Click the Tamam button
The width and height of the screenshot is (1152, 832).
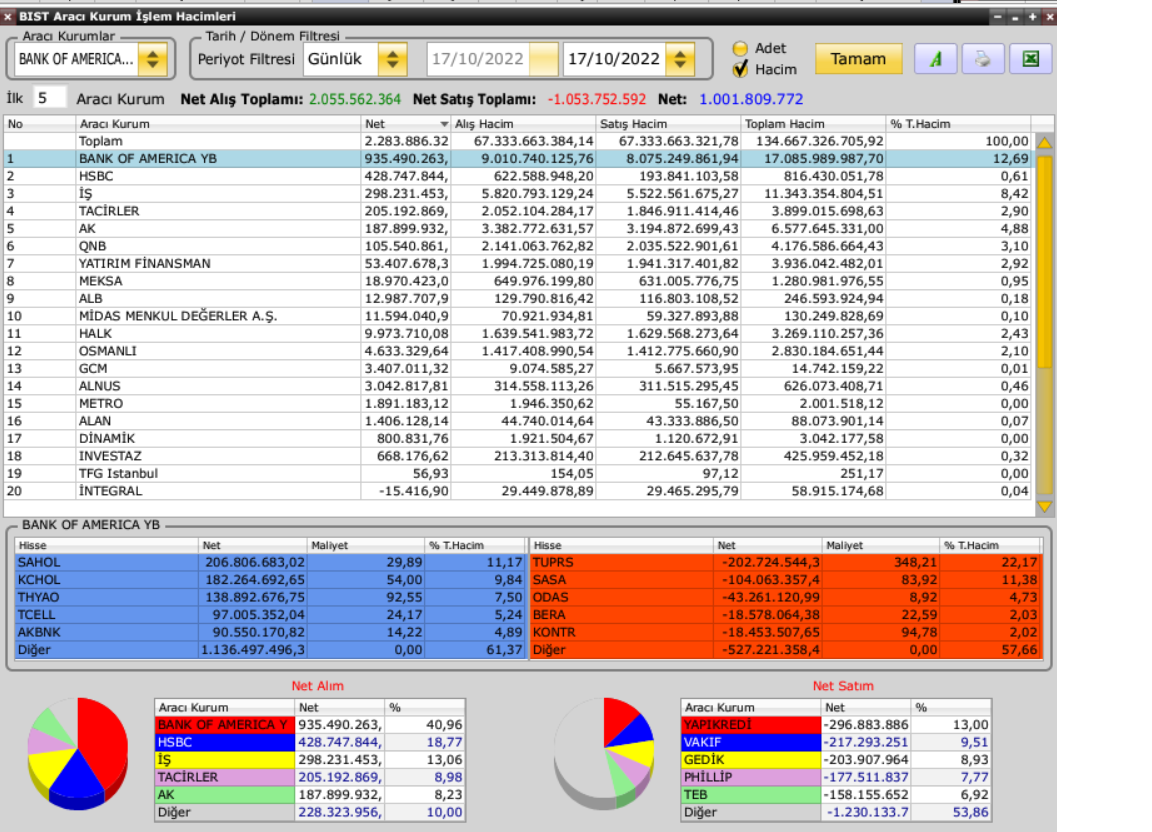pyautogui.click(x=858, y=59)
